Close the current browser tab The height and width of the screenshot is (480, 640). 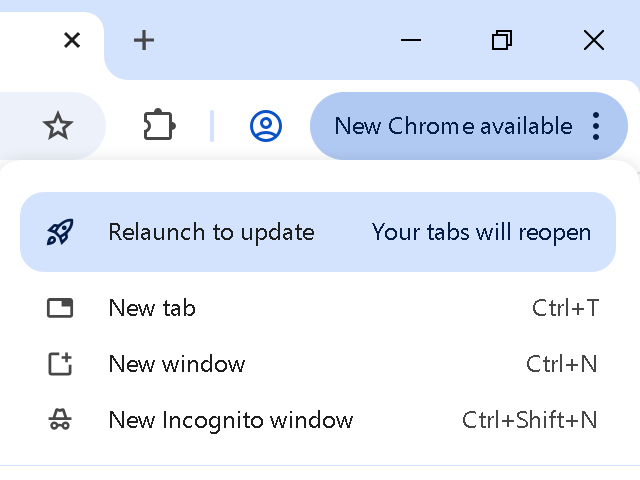coord(72,40)
